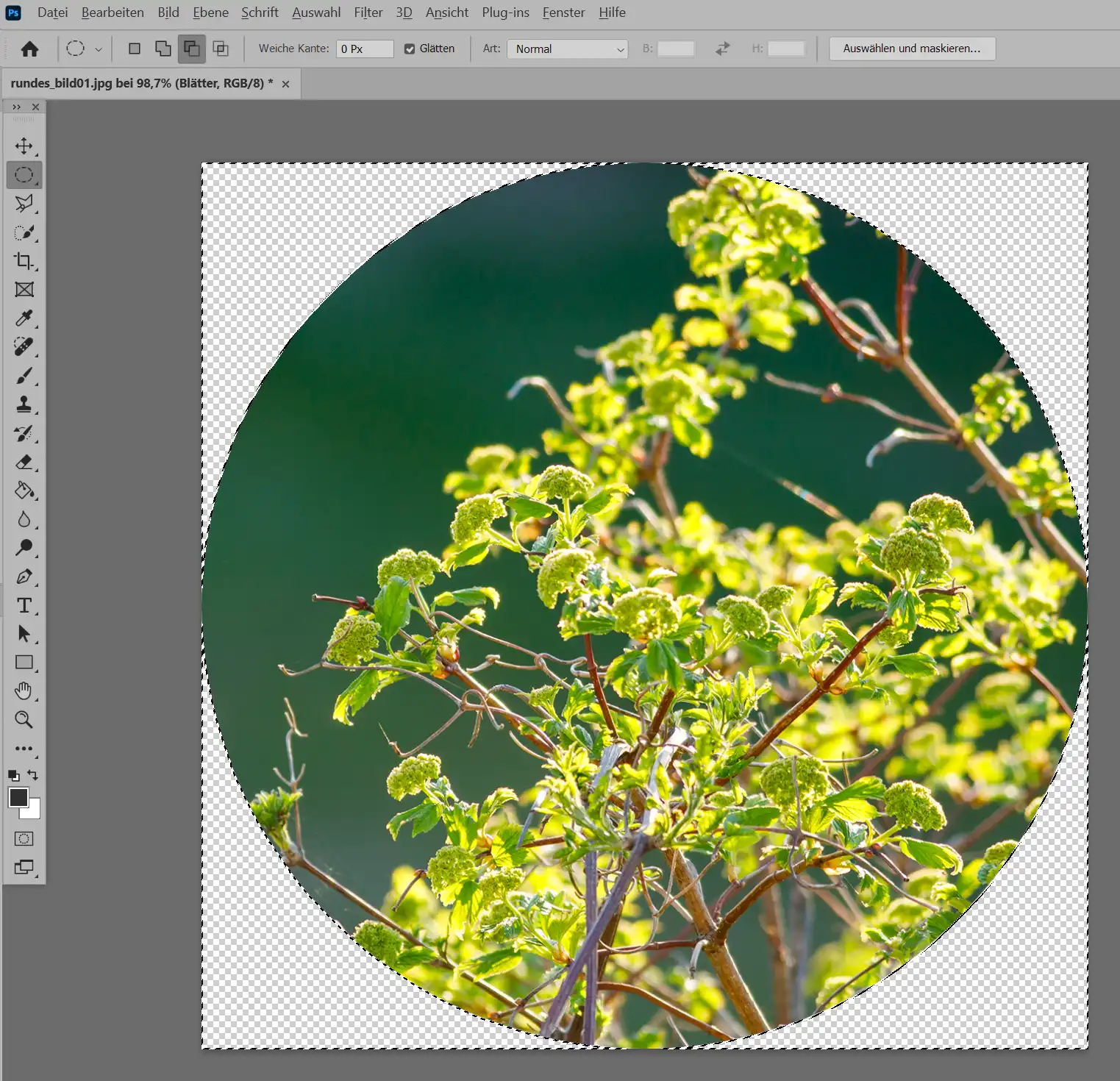Screen dimensions: 1120x1081
Task: Click the B width input field
Action: click(x=676, y=49)
